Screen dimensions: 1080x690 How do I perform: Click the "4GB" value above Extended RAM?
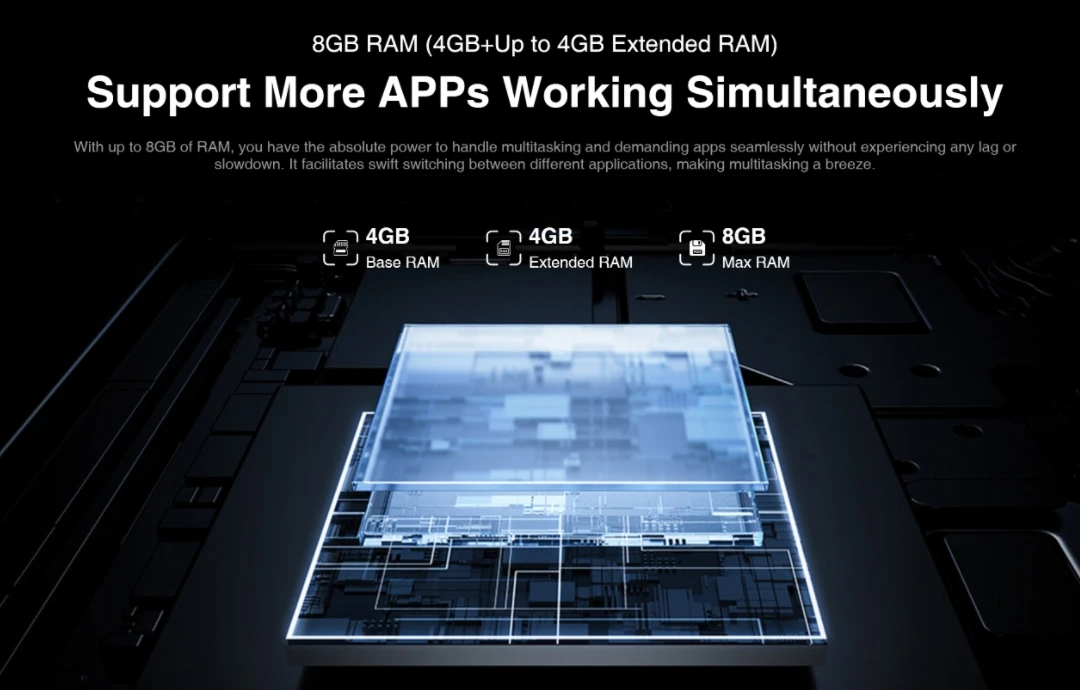coord(550,236)
